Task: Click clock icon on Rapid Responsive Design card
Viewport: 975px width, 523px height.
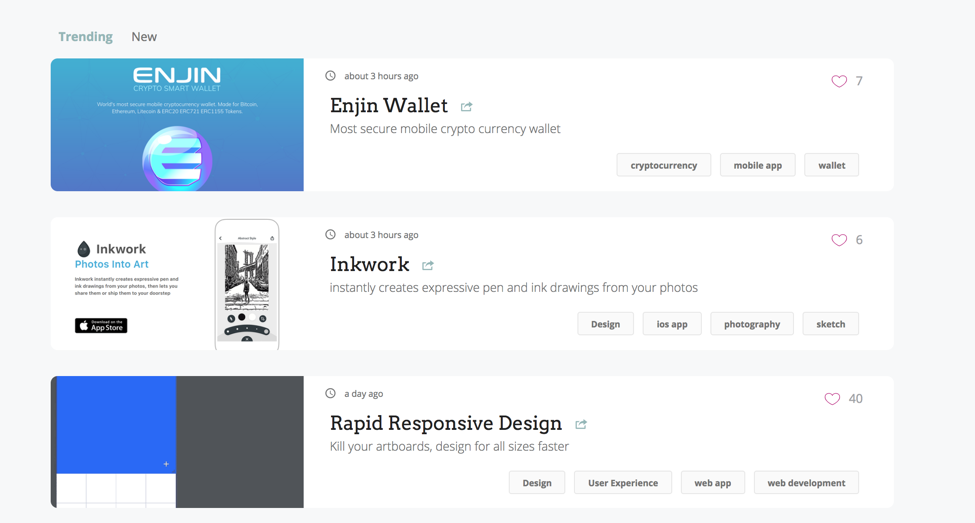Action: [331, 393]
